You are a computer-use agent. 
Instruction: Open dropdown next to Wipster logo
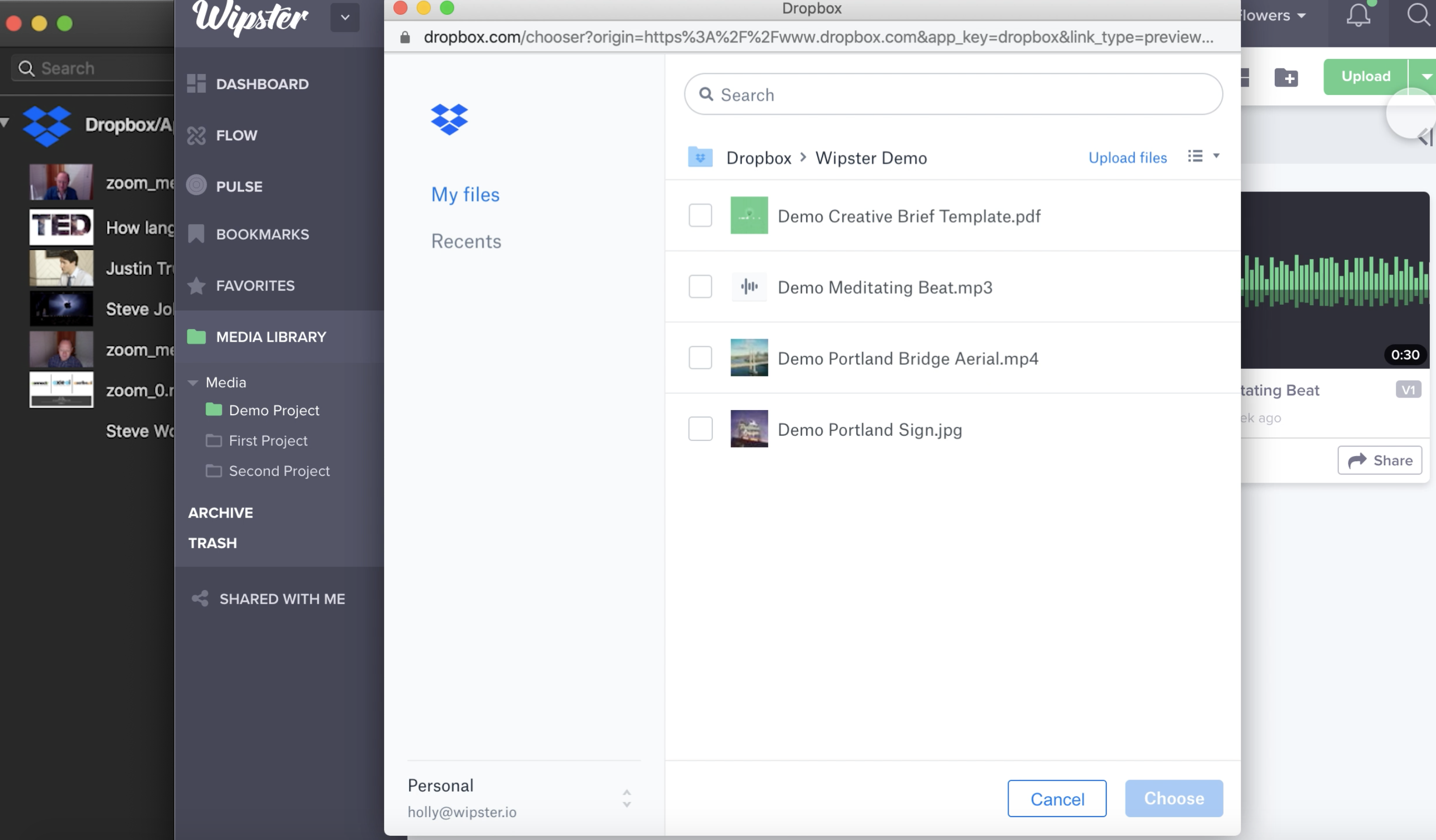(x=345, y=17)
